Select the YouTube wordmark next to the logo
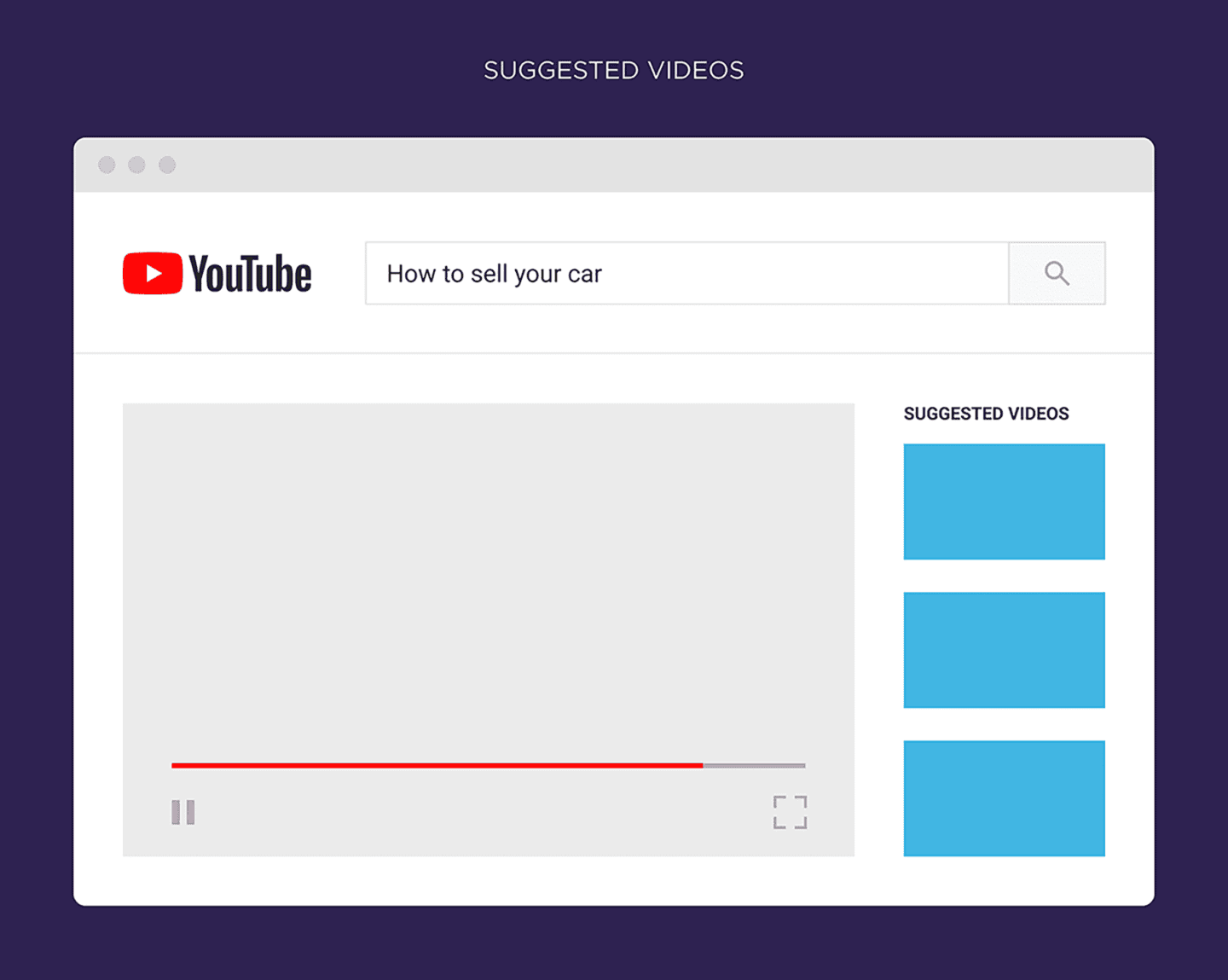The image size is (1228, 980). pyautogui.click(x=251, y=273)
